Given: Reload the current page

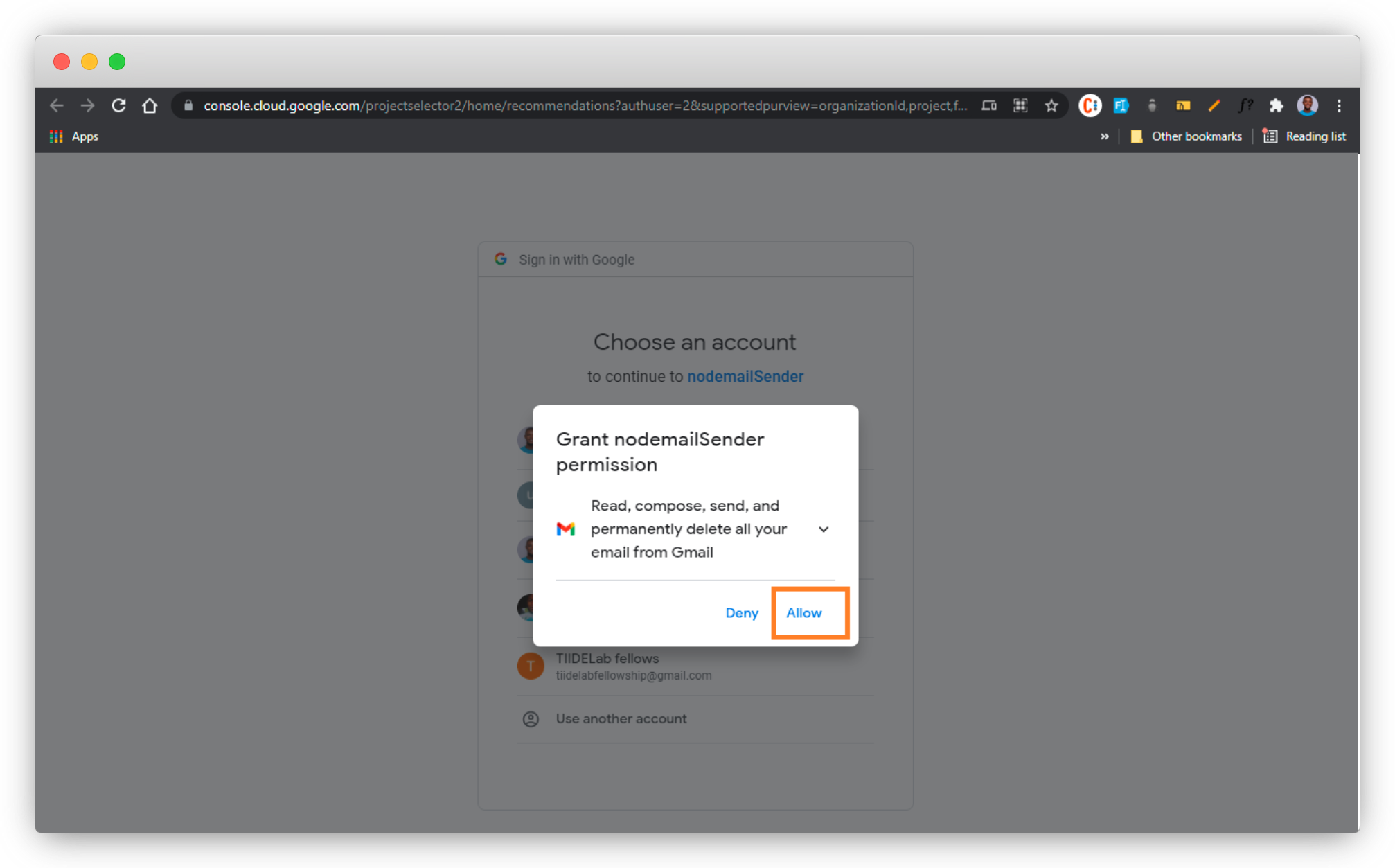Looking at the screenshot, I should point(118,105).
